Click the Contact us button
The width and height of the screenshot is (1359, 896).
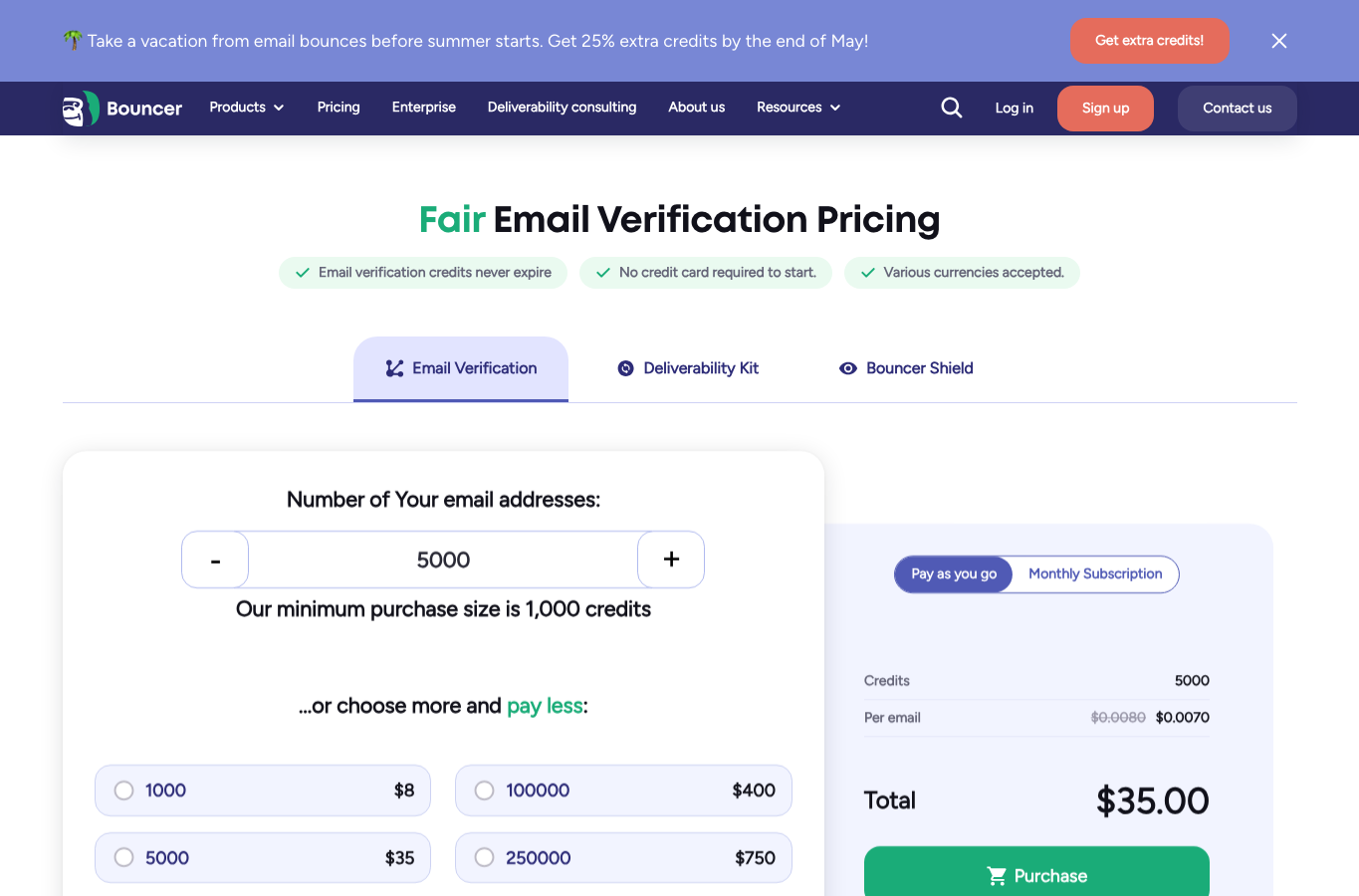[x=1238, y=109]
